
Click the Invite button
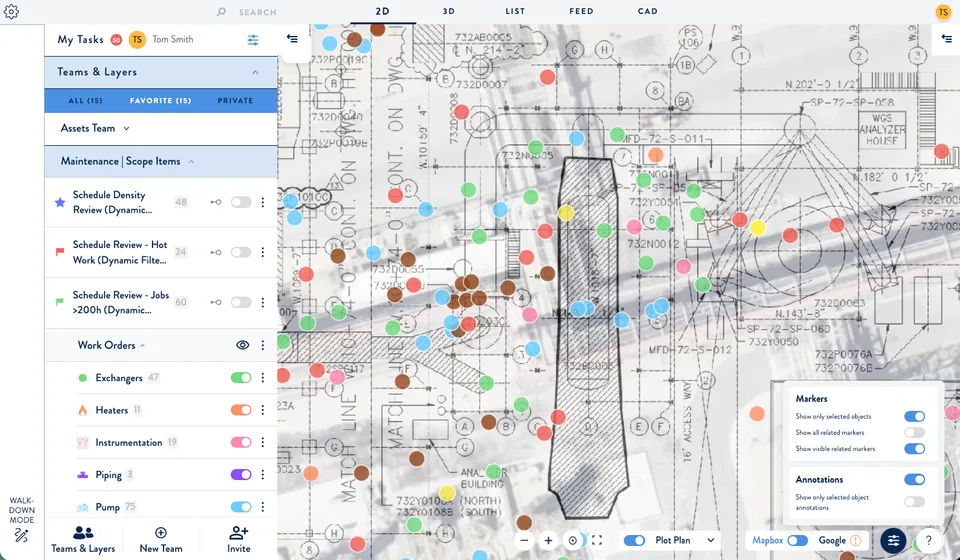click(238, 540)
